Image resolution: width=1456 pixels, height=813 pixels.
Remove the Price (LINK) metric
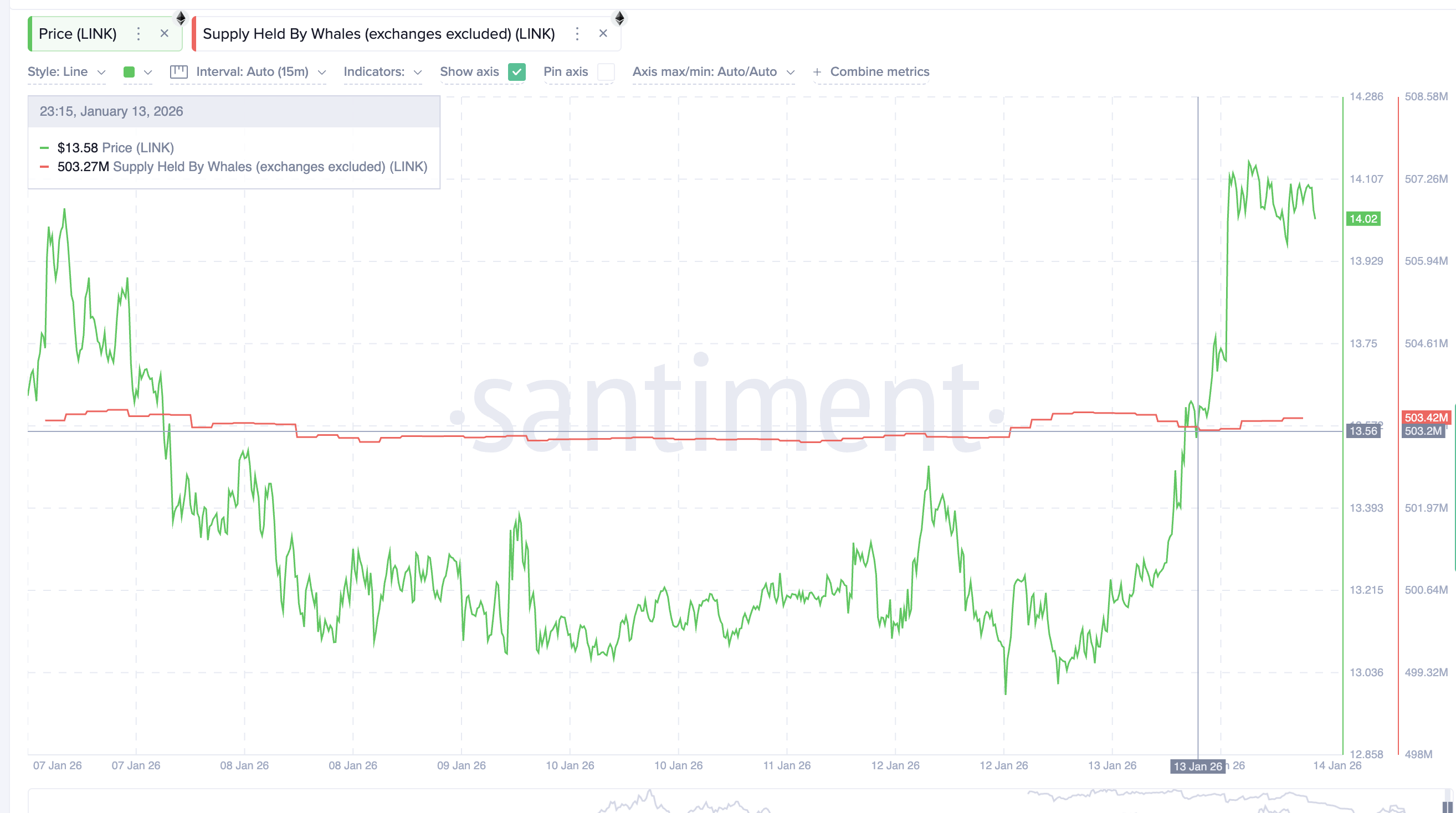(165, 33)
